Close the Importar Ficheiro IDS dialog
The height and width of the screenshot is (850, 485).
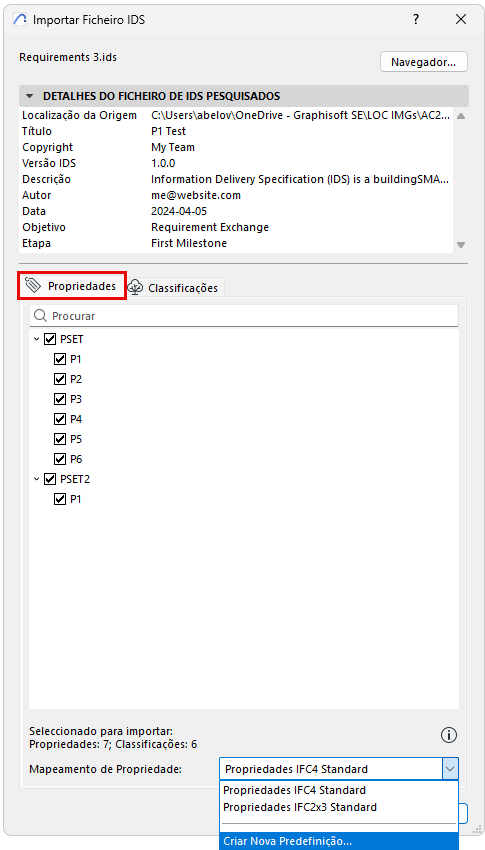[x=461, y=20]
